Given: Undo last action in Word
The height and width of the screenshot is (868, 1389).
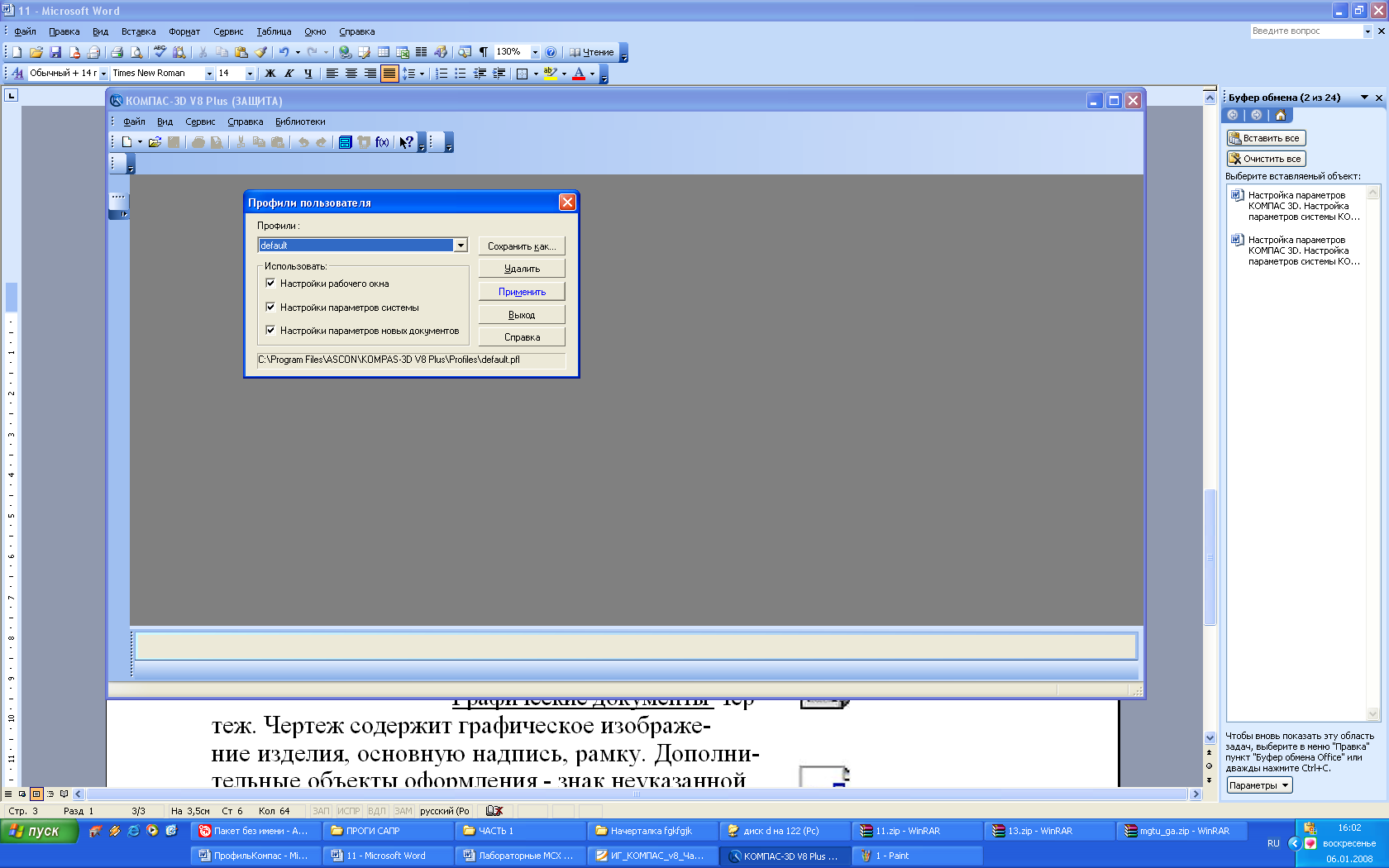Looking at the screenshot, I should pyautogui.click(x=284, y=52).
